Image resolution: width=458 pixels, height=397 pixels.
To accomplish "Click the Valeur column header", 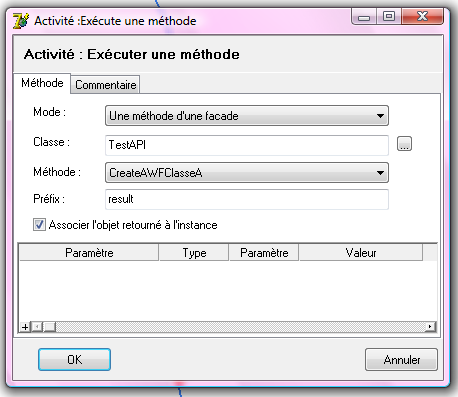I will pos(361,253).
